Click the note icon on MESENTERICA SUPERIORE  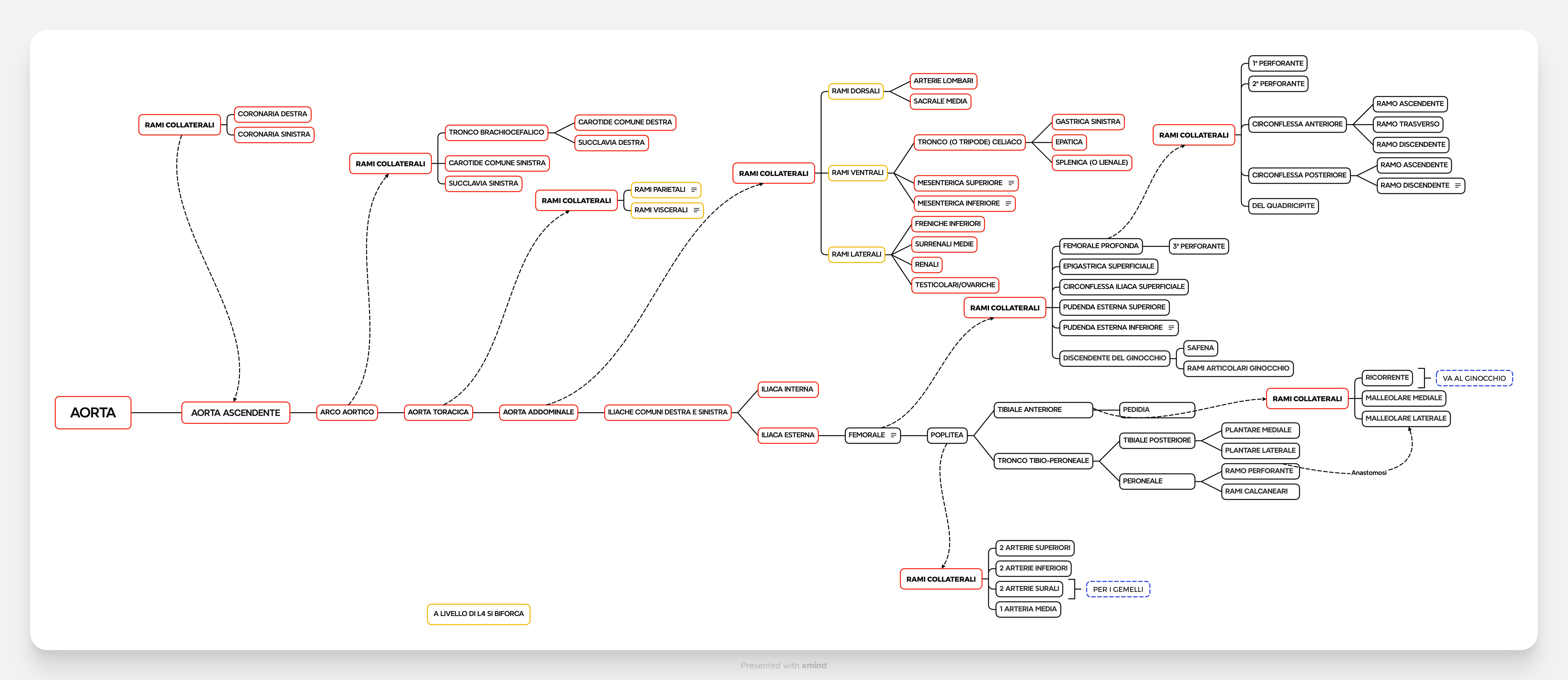(x=1011, y=183)
